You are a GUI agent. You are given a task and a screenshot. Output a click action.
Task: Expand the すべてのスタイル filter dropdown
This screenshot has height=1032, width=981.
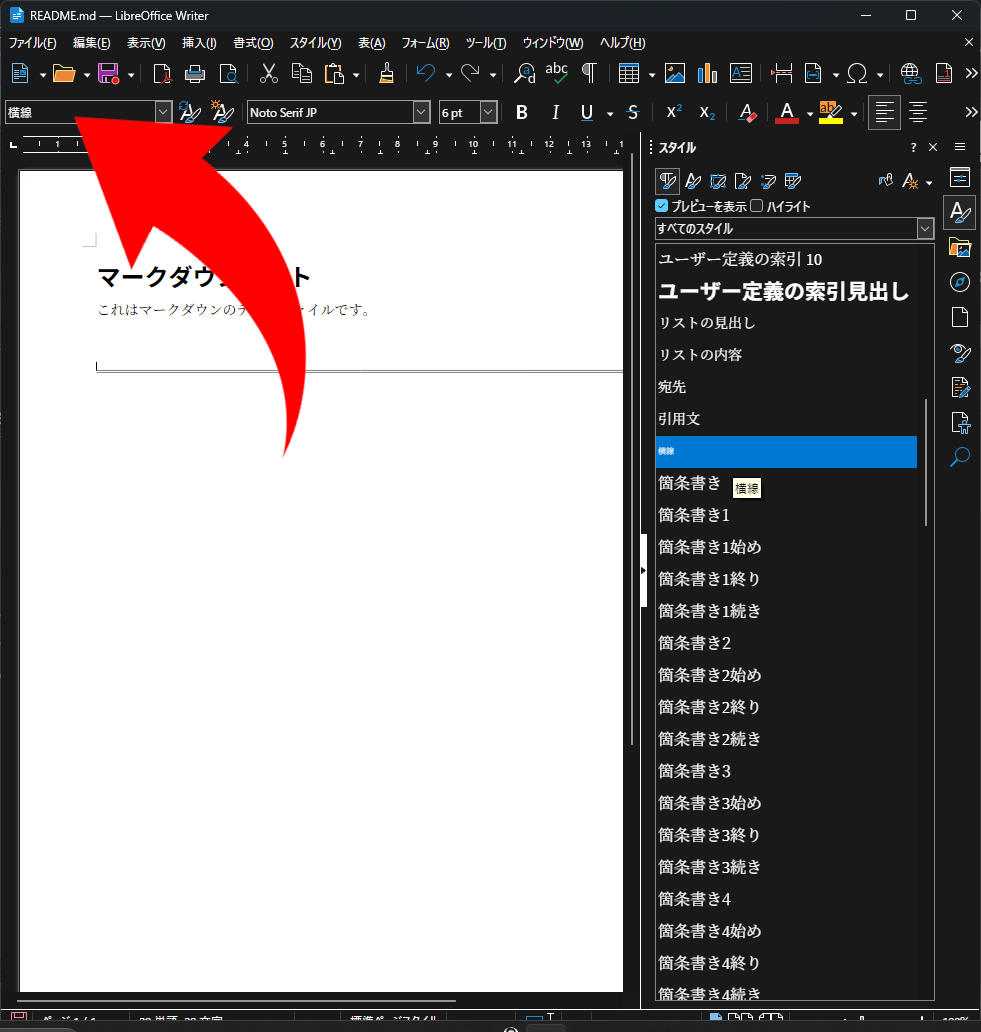tap(925, 229)
